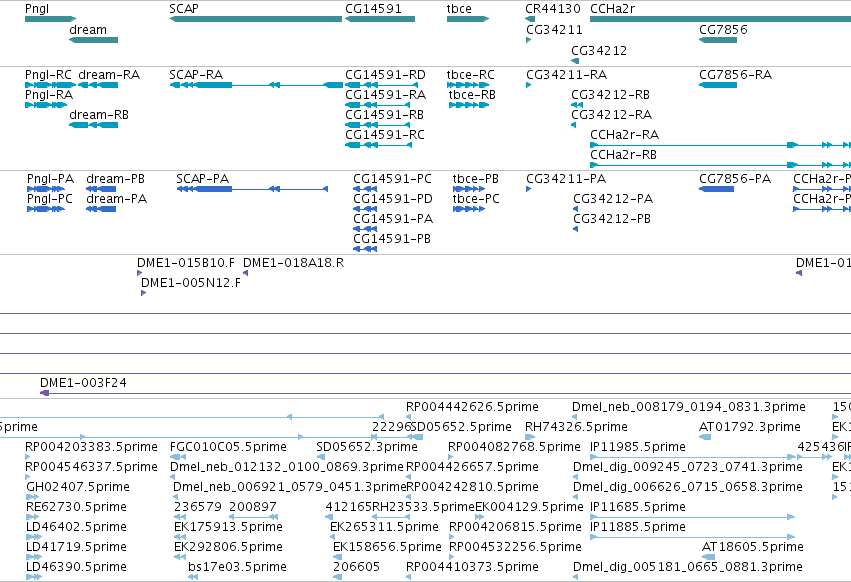This screenshot has width=851, height=582.
Task: Click the tbce gene label
Action: 459,9
